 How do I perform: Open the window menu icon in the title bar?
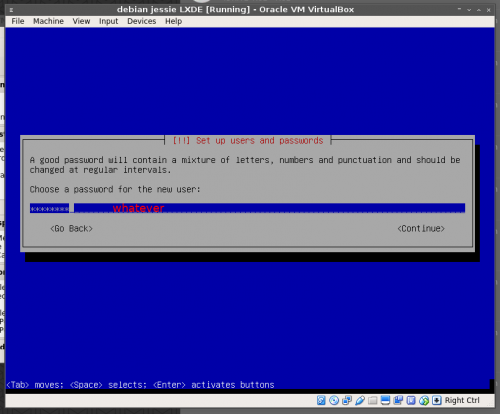tap(11, 10)
